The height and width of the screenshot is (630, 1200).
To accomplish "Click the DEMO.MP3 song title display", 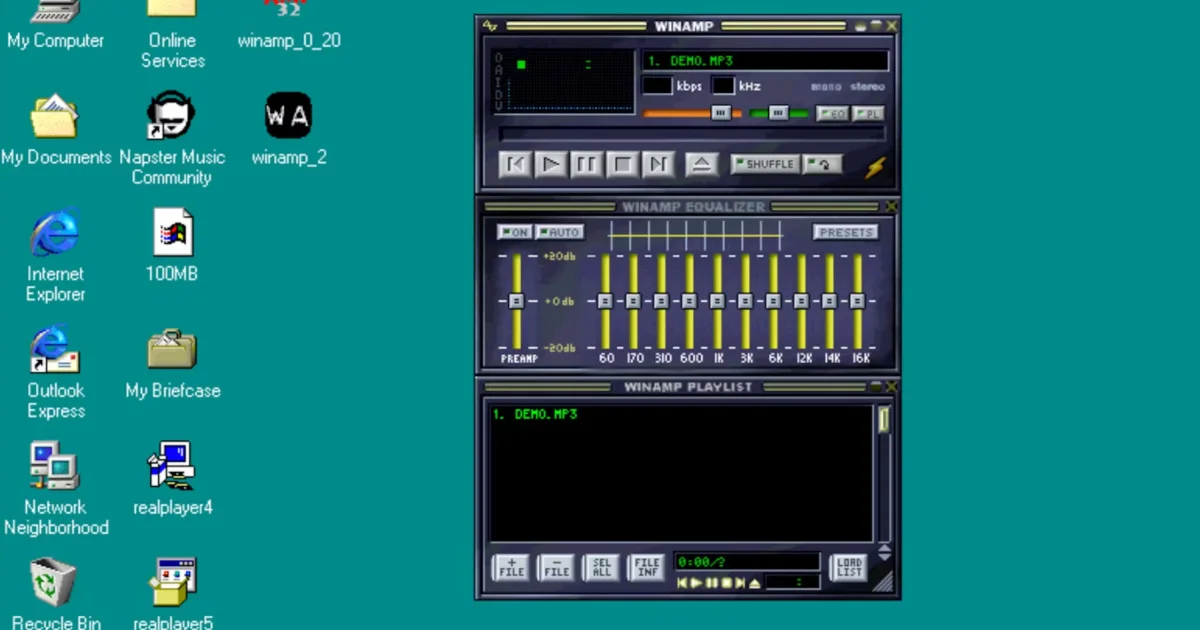I will (764, 61).
